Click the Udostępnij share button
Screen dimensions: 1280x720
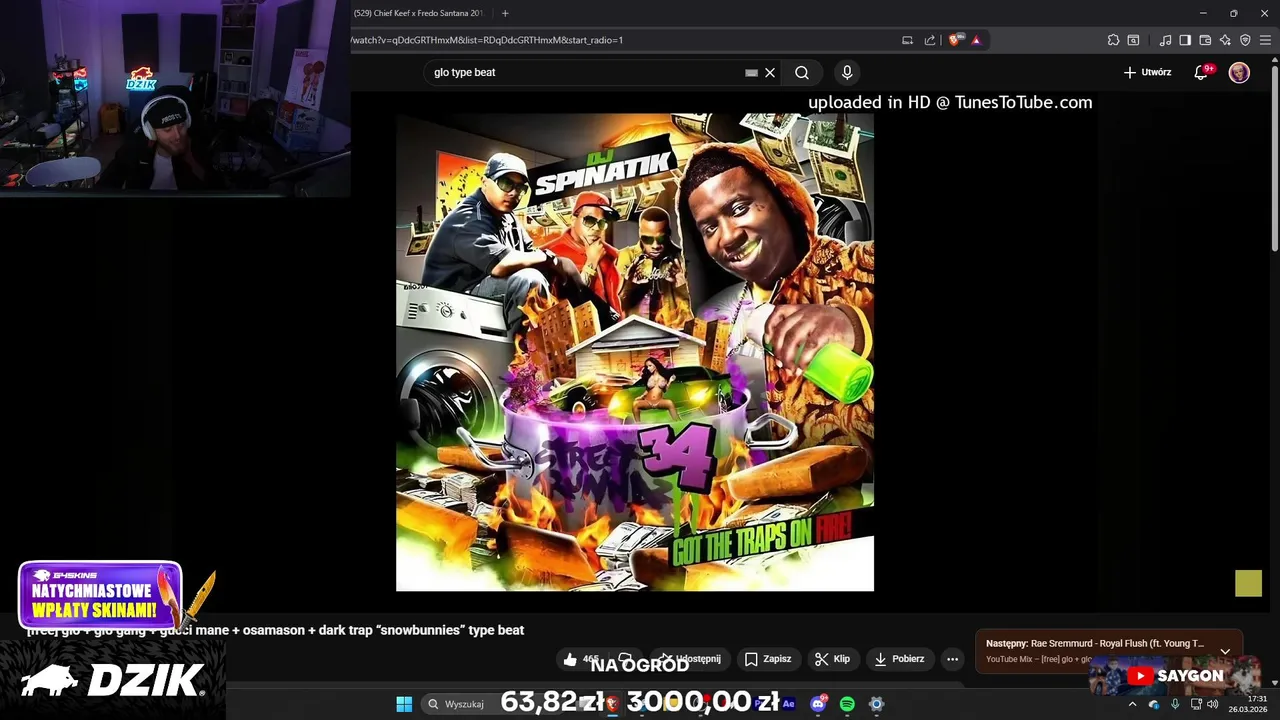coord(689,659)
